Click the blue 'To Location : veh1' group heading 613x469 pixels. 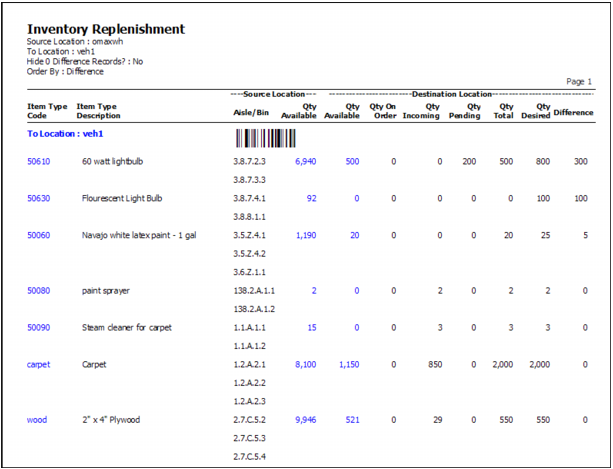click(65, 133)
